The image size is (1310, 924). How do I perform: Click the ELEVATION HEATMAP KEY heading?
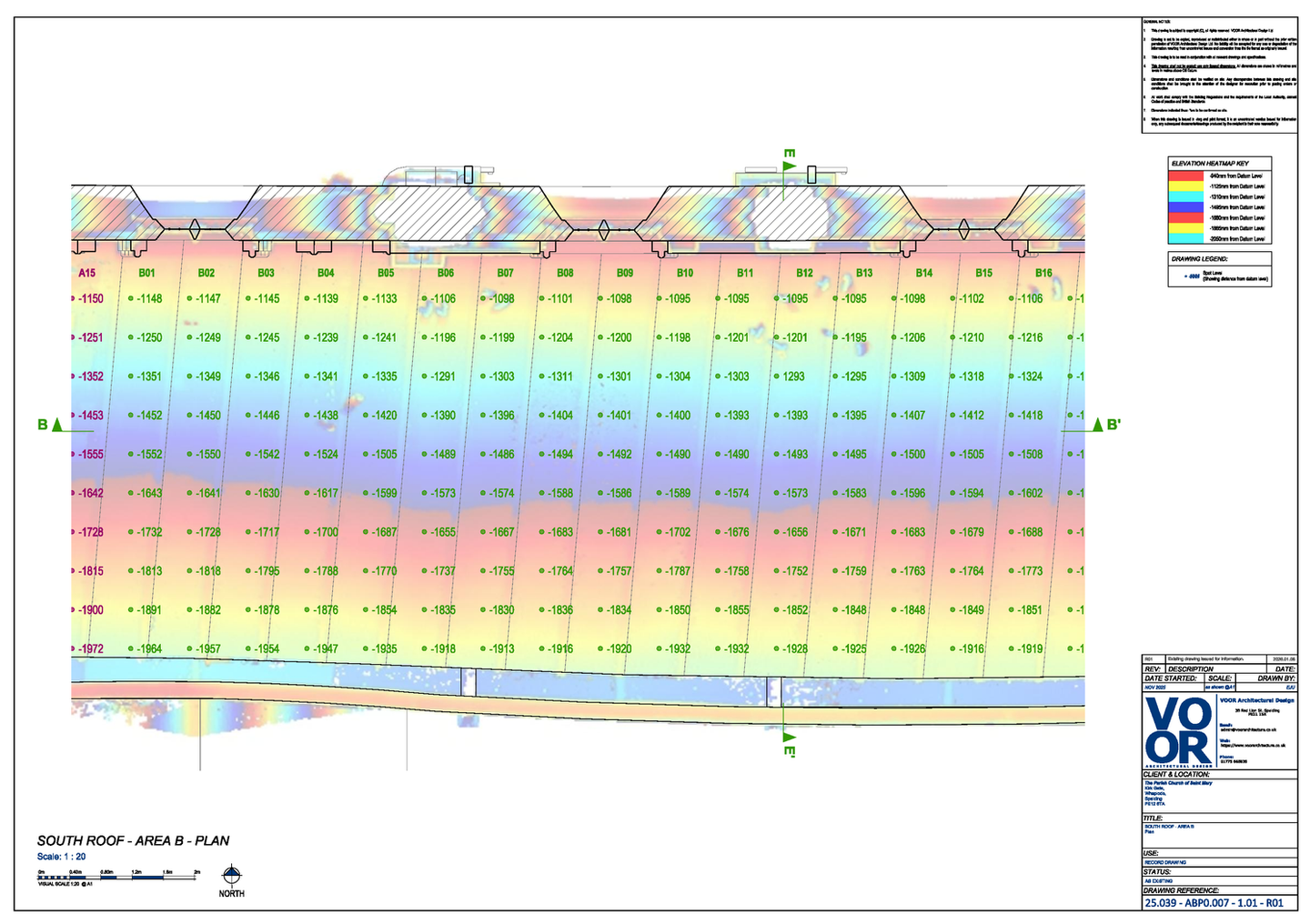(1210, 164)
